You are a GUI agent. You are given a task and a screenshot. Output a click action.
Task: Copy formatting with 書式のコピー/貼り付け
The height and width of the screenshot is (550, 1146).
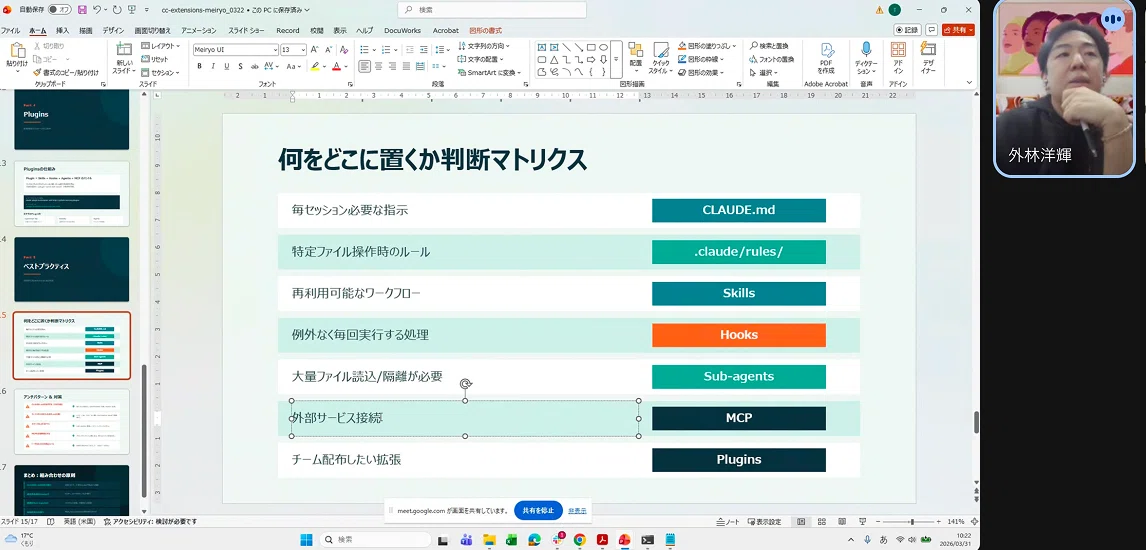click(x=66, y=72)
